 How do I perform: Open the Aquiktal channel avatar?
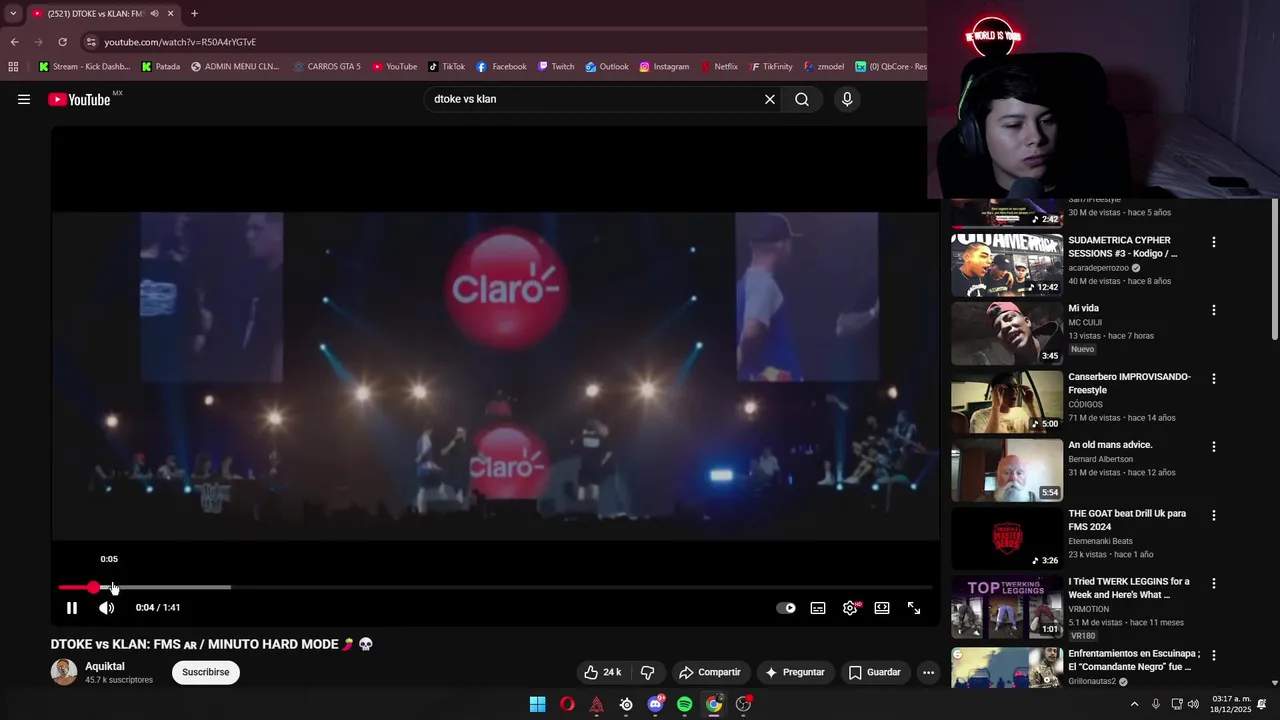[64, 672]
